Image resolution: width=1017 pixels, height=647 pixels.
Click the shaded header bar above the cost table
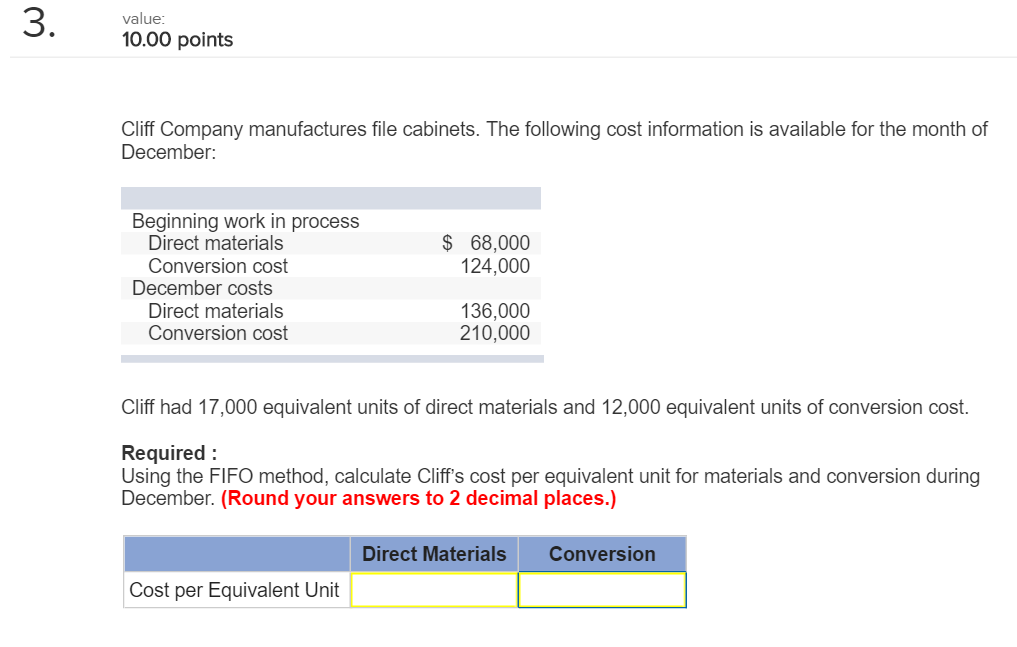[330, 197]
